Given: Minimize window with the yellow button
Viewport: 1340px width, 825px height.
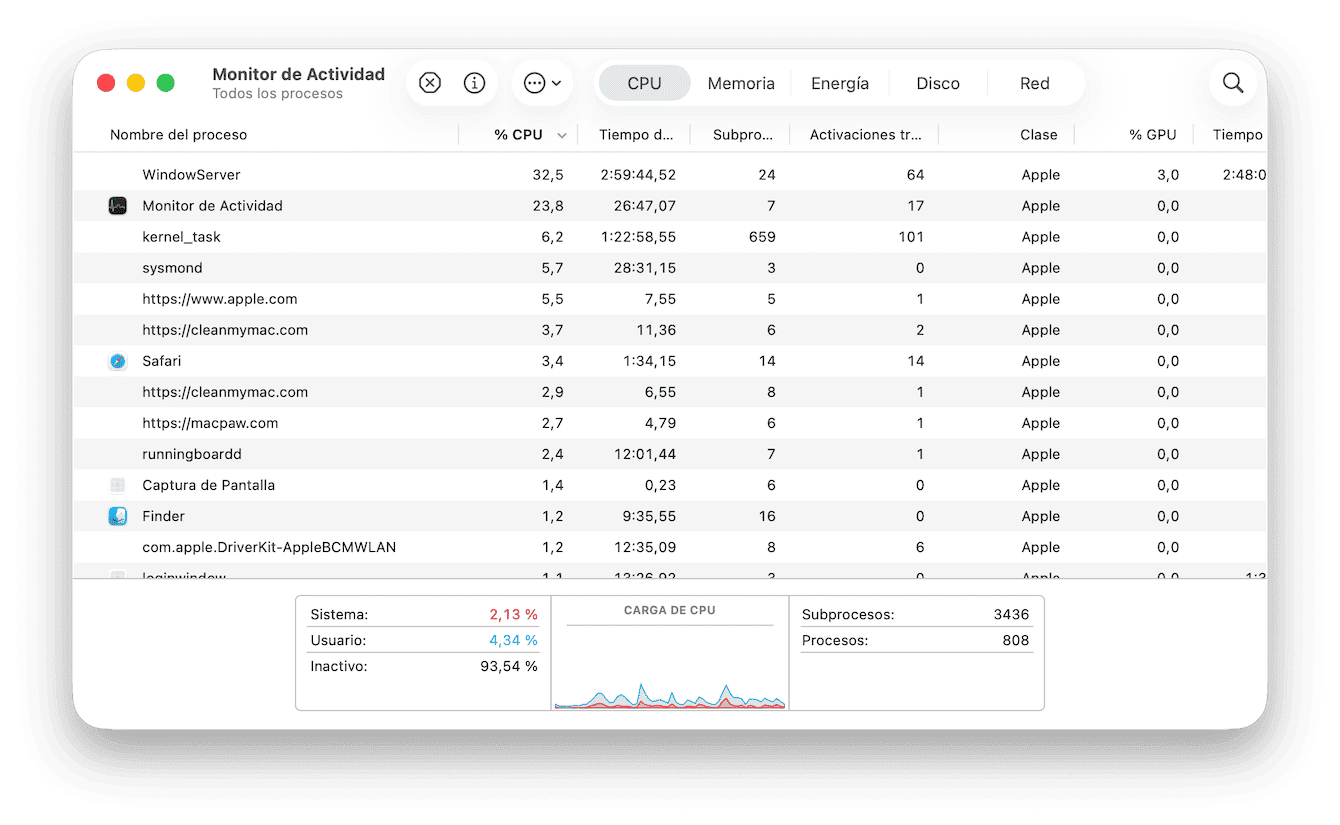Looking at the screenshot, I should (x=136, y=83).
